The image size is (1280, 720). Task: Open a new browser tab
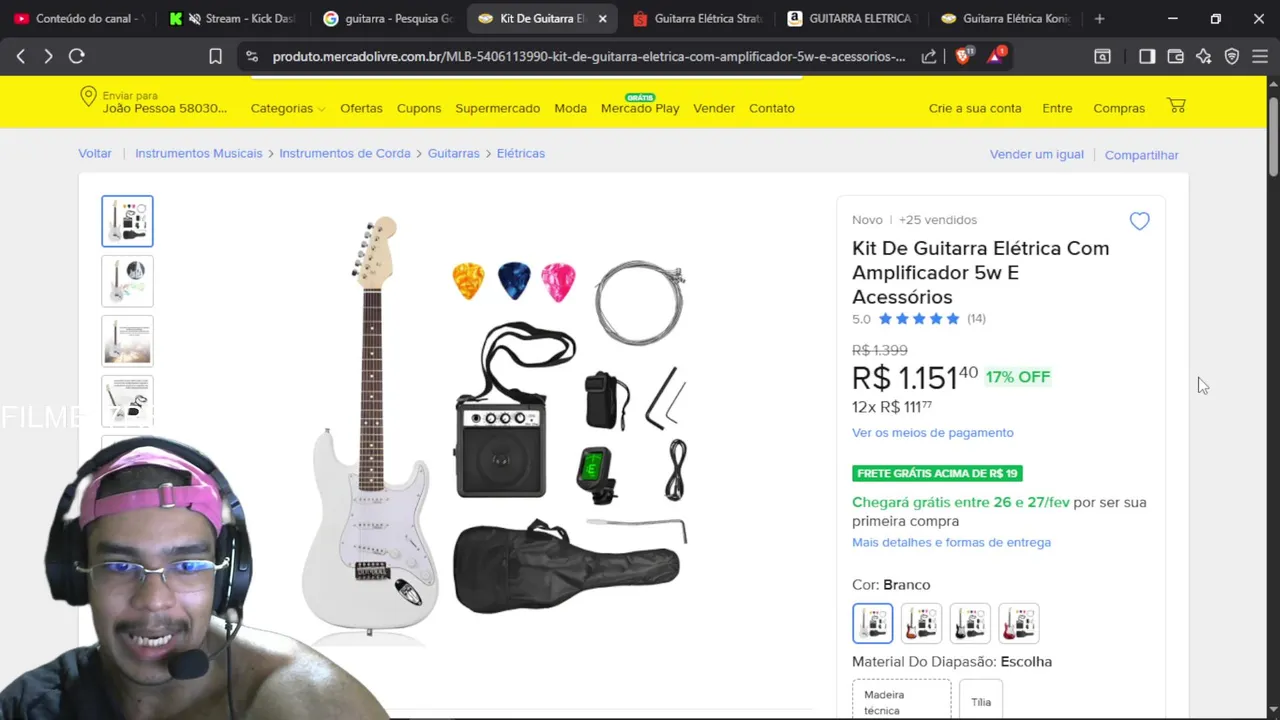pyautogui.click(x=1099, y=18)
